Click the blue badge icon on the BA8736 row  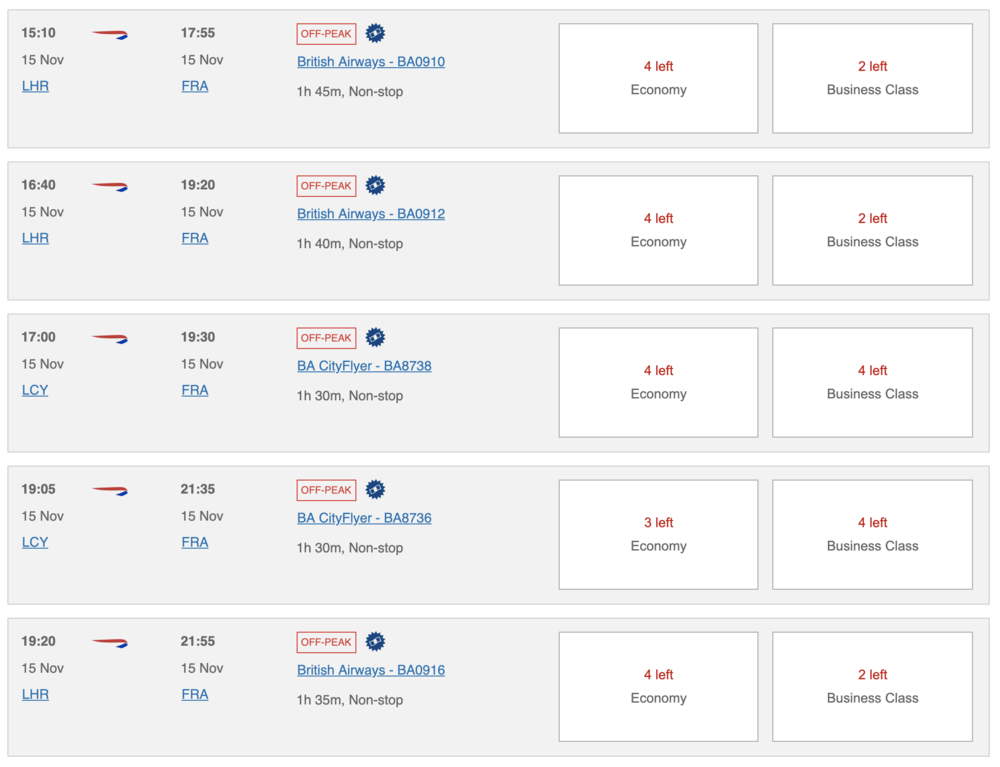[x=375, y=489]
